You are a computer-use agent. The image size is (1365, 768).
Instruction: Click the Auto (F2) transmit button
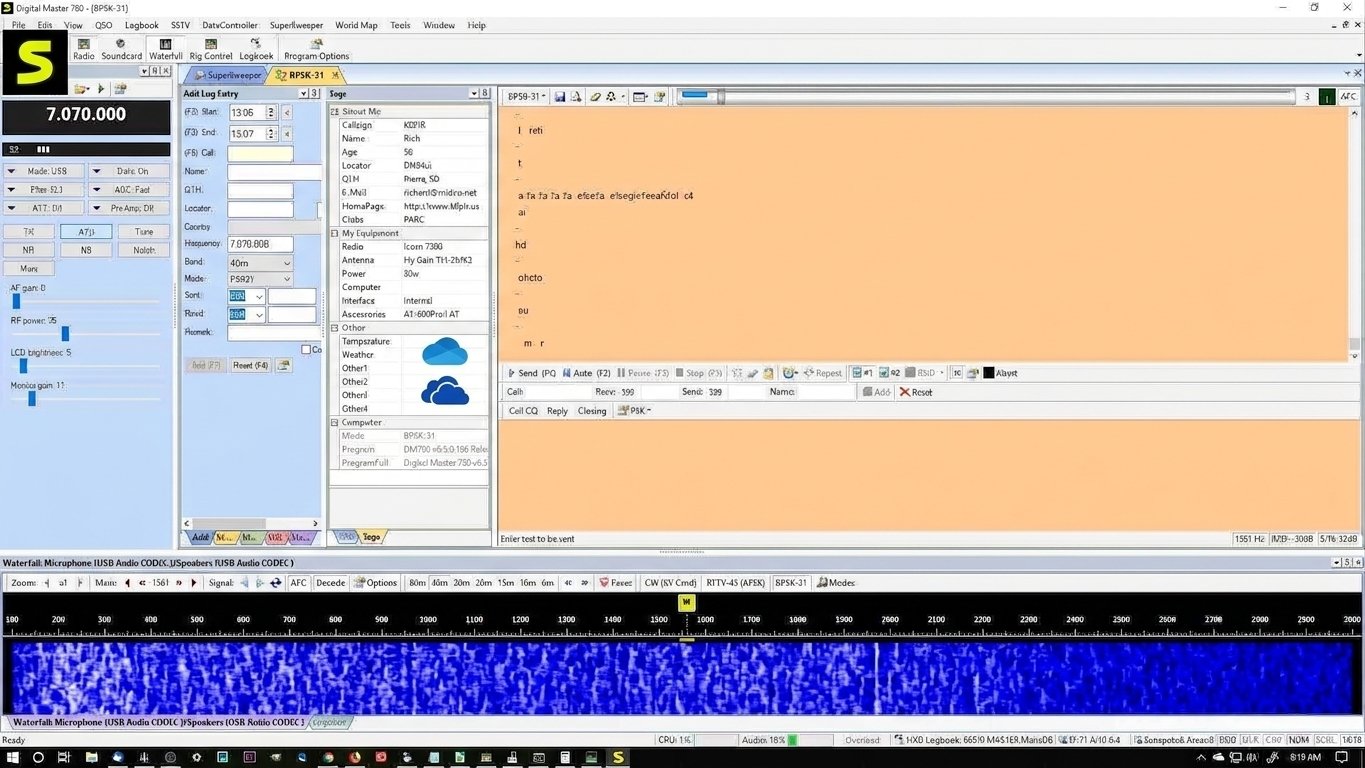[587, 373]
